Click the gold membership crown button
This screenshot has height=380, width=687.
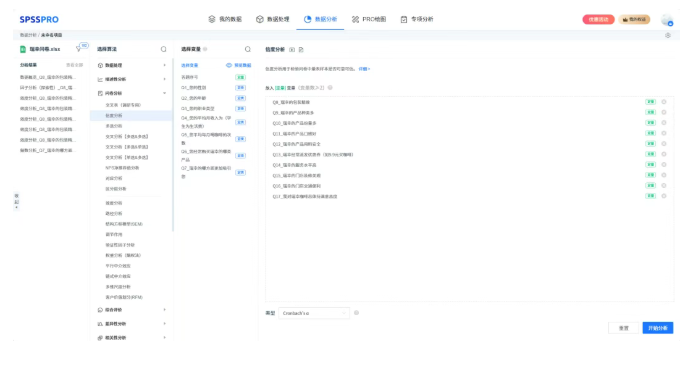pyautogui.click(x=634, y=19)
